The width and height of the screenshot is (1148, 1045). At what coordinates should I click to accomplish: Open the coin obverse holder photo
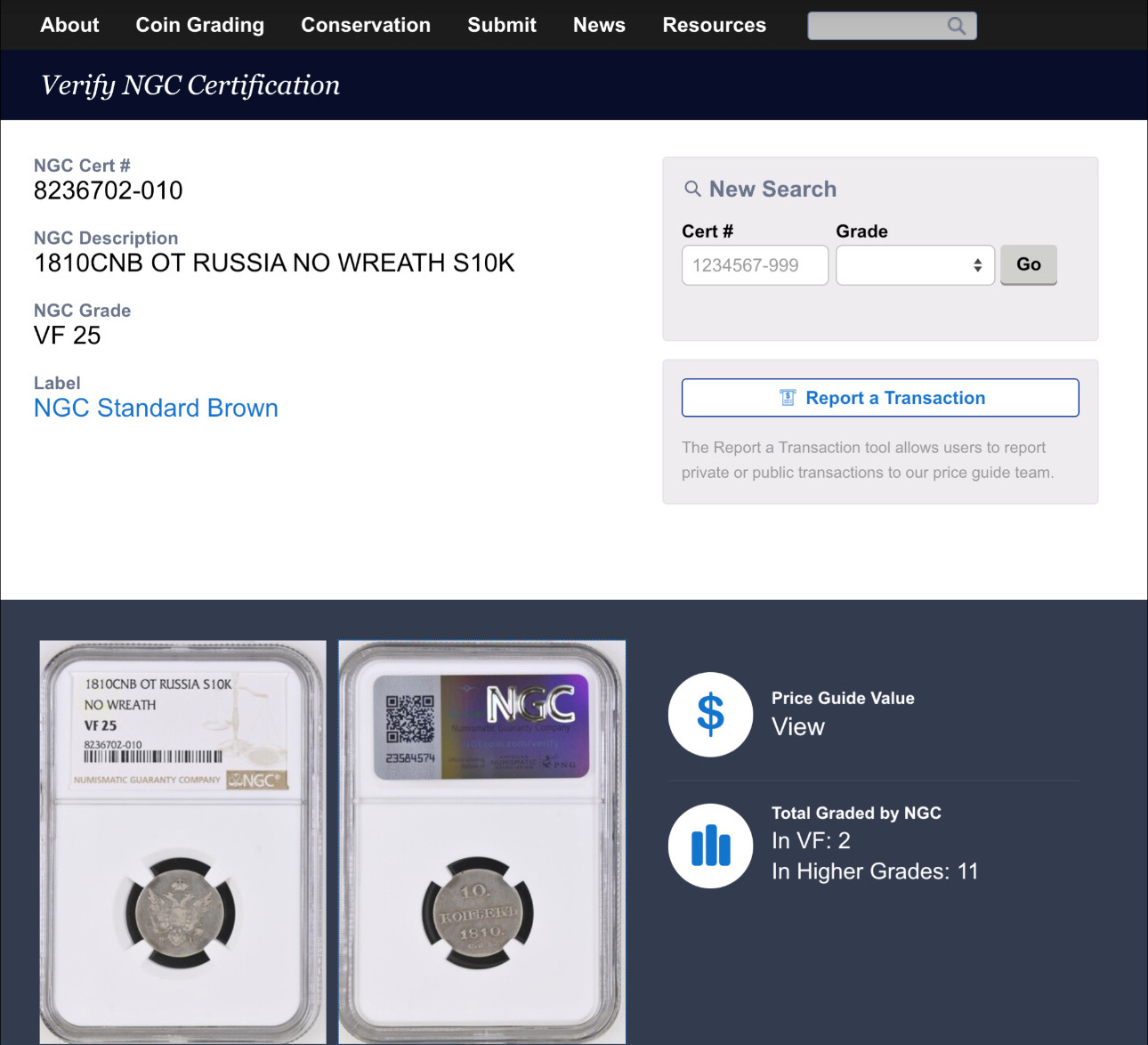pos(182,842)
